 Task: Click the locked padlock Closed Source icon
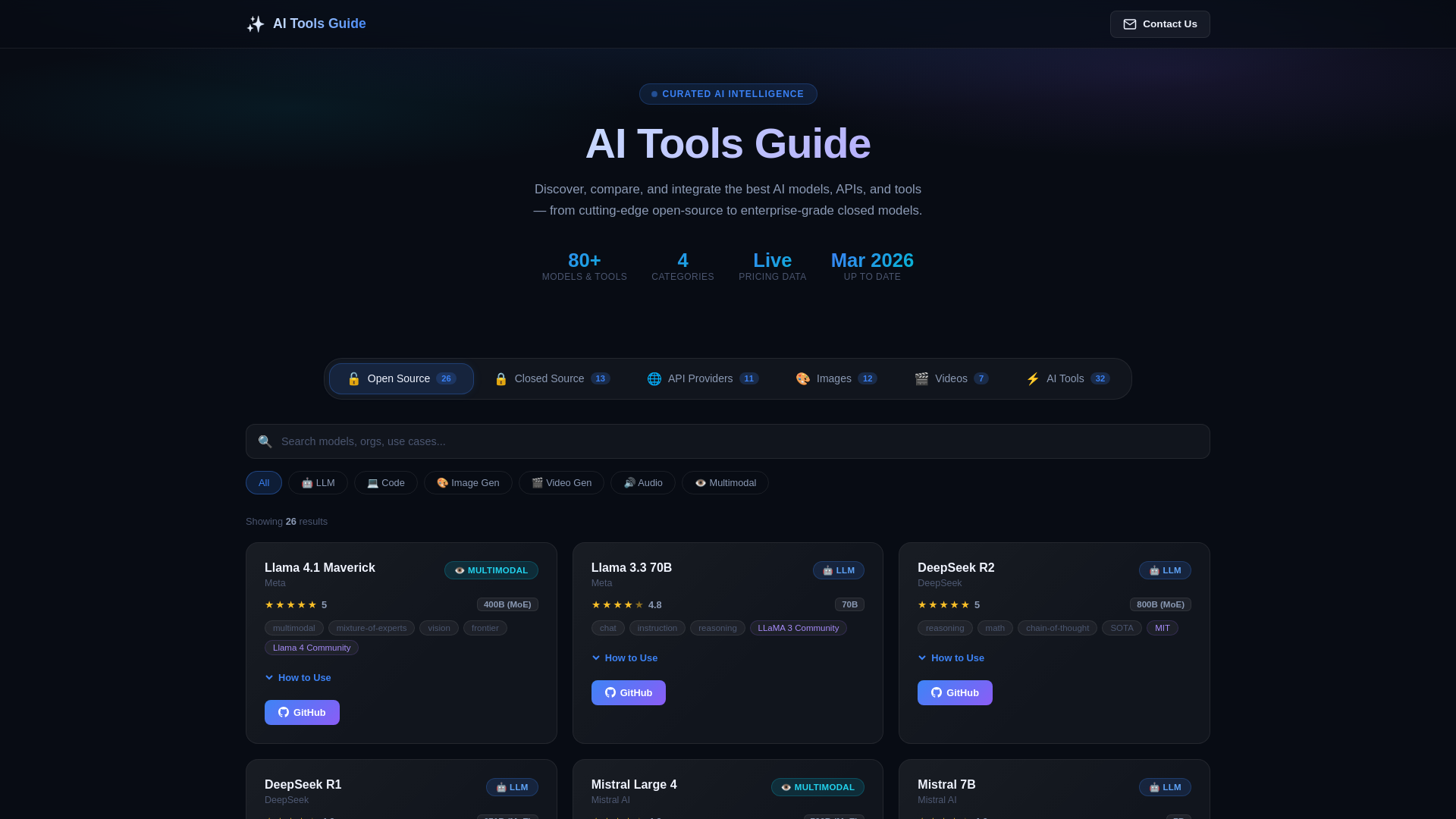pos(500,379)
